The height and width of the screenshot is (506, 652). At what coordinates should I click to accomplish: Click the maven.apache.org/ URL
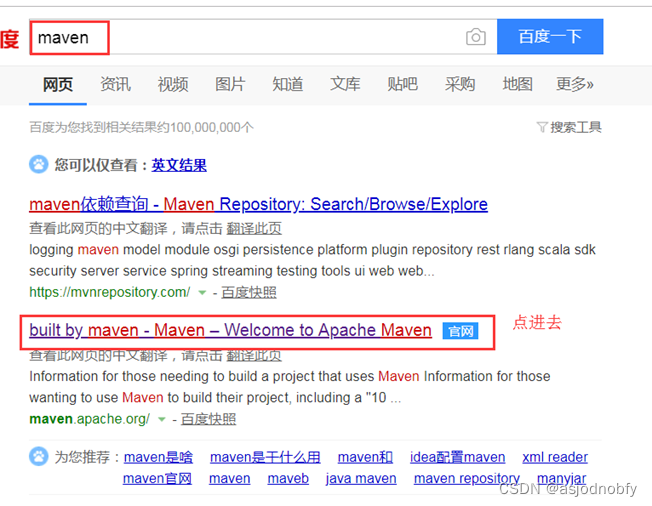tap(90, 419)
